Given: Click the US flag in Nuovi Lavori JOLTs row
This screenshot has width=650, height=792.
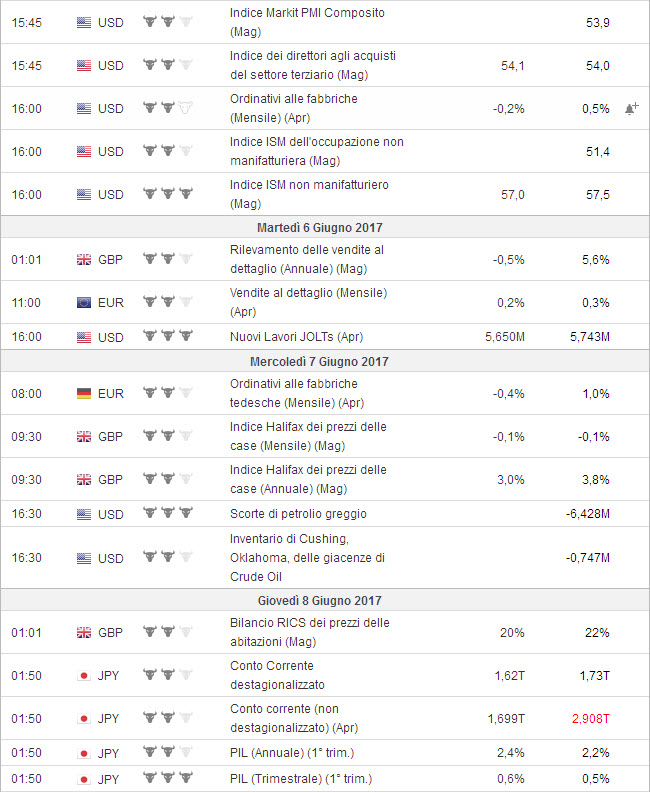Looking at the screenshot, I should (84, 336).
